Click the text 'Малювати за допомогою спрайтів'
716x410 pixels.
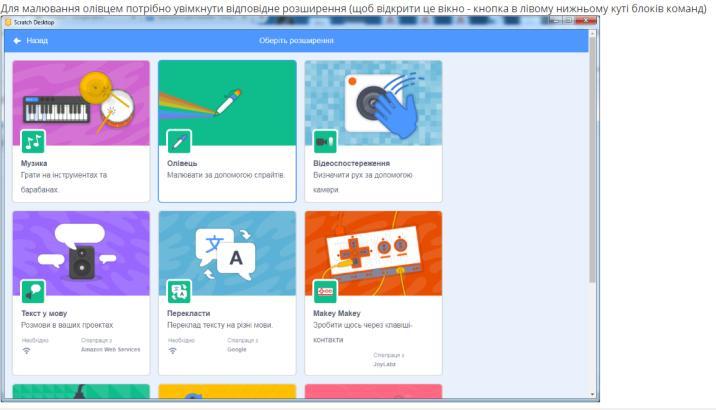click(x=226, y=175)
